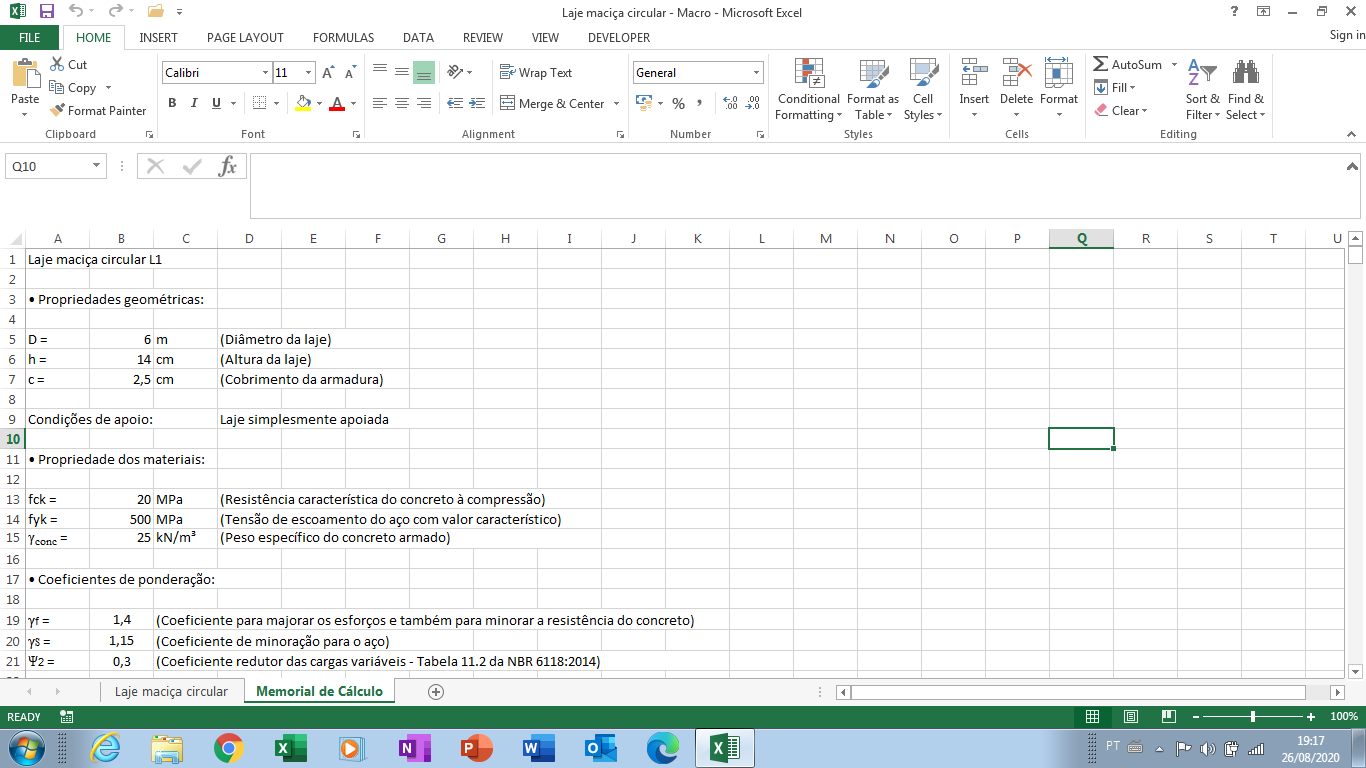Viewport: 1366px width, 768px height.
Task: Add a new sheet with plus icon
Action: (x=435, y=691)
